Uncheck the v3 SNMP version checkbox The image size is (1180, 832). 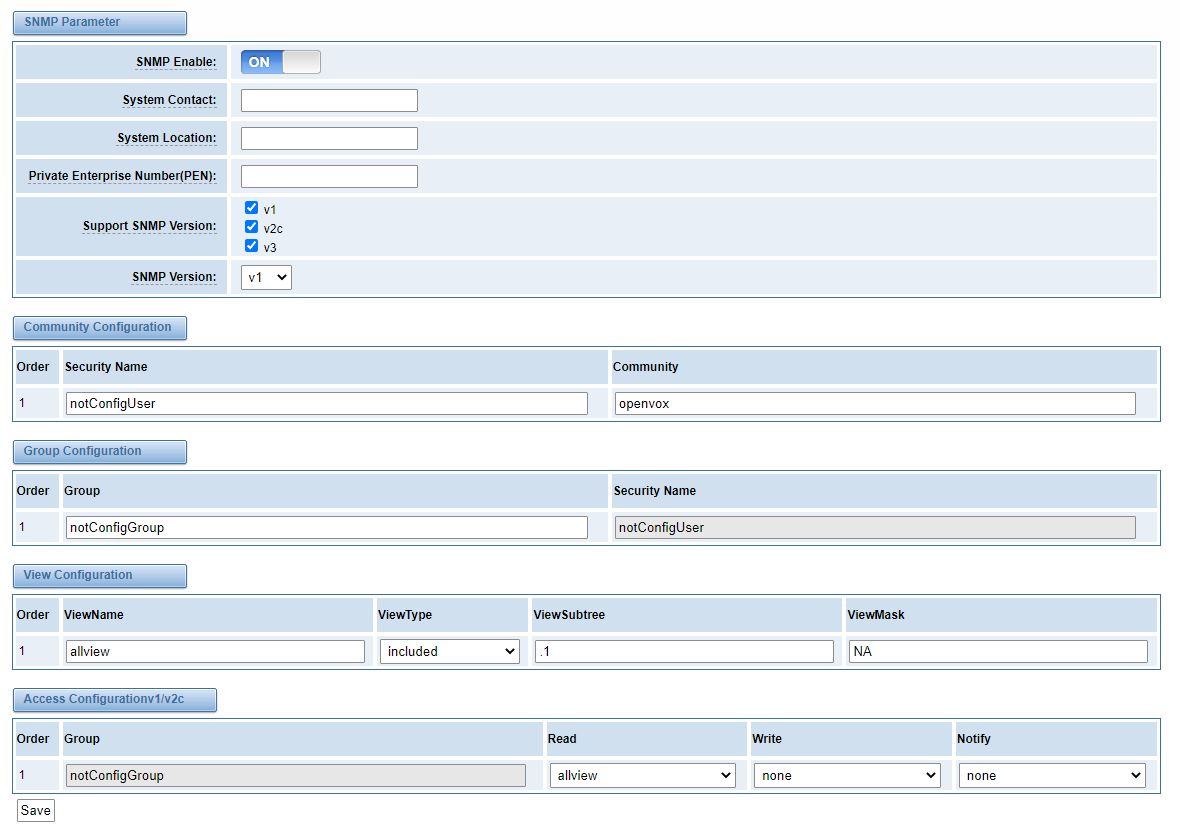(x=251, y=245)
